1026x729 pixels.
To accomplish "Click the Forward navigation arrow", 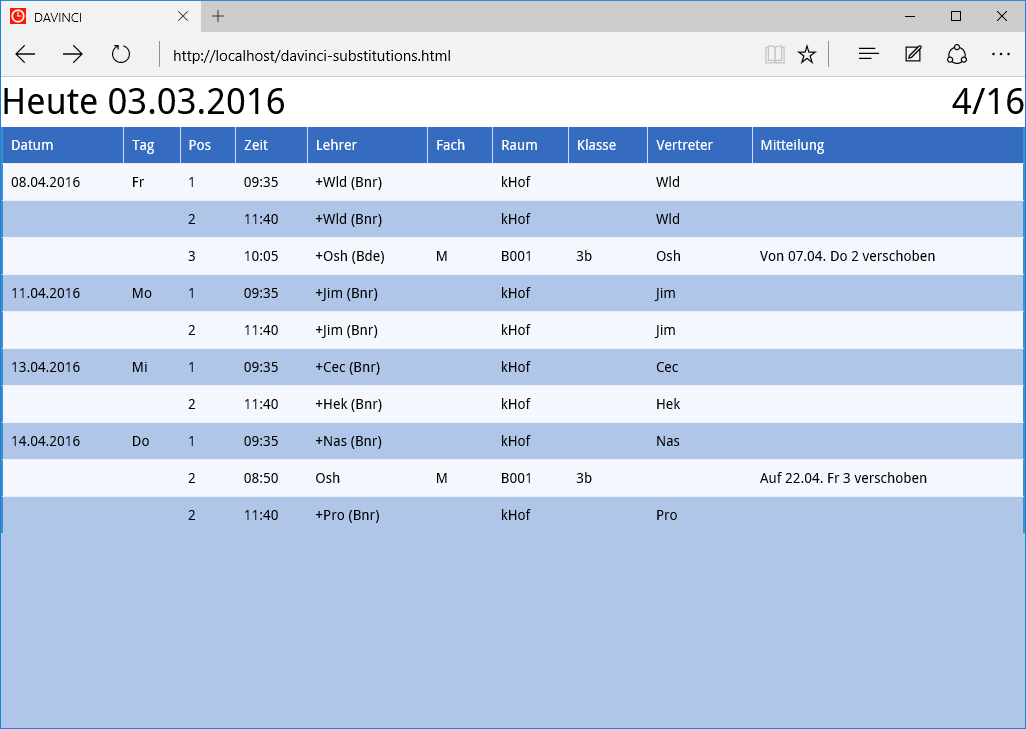I will 72,54.
